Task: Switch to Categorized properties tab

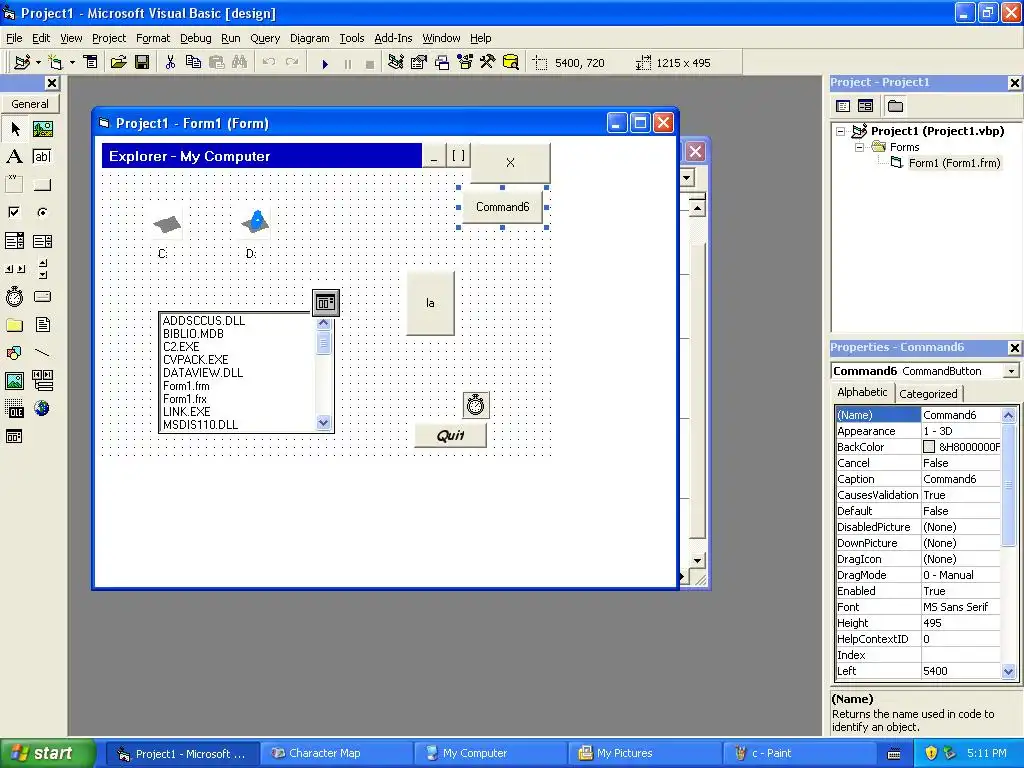Action: click(x=928, y=394)
